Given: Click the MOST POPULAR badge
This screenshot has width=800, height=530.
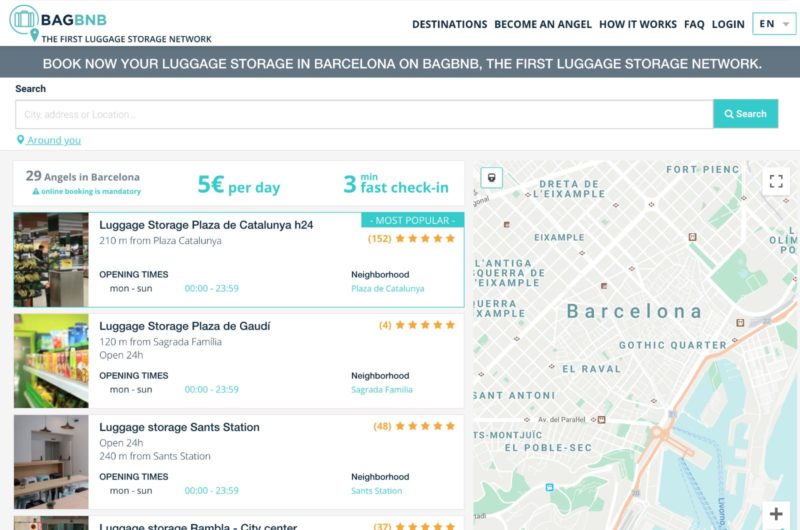Looking at the screenshot, I should [x=412, y=220].
